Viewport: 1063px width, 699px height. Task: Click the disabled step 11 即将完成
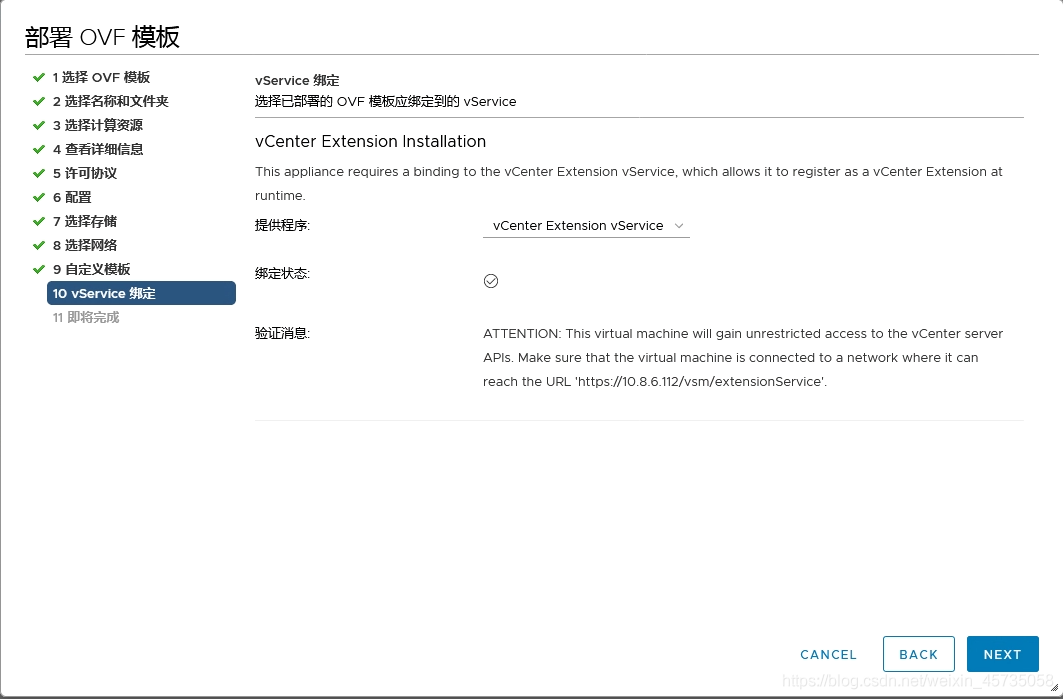[x=86, y=317]
